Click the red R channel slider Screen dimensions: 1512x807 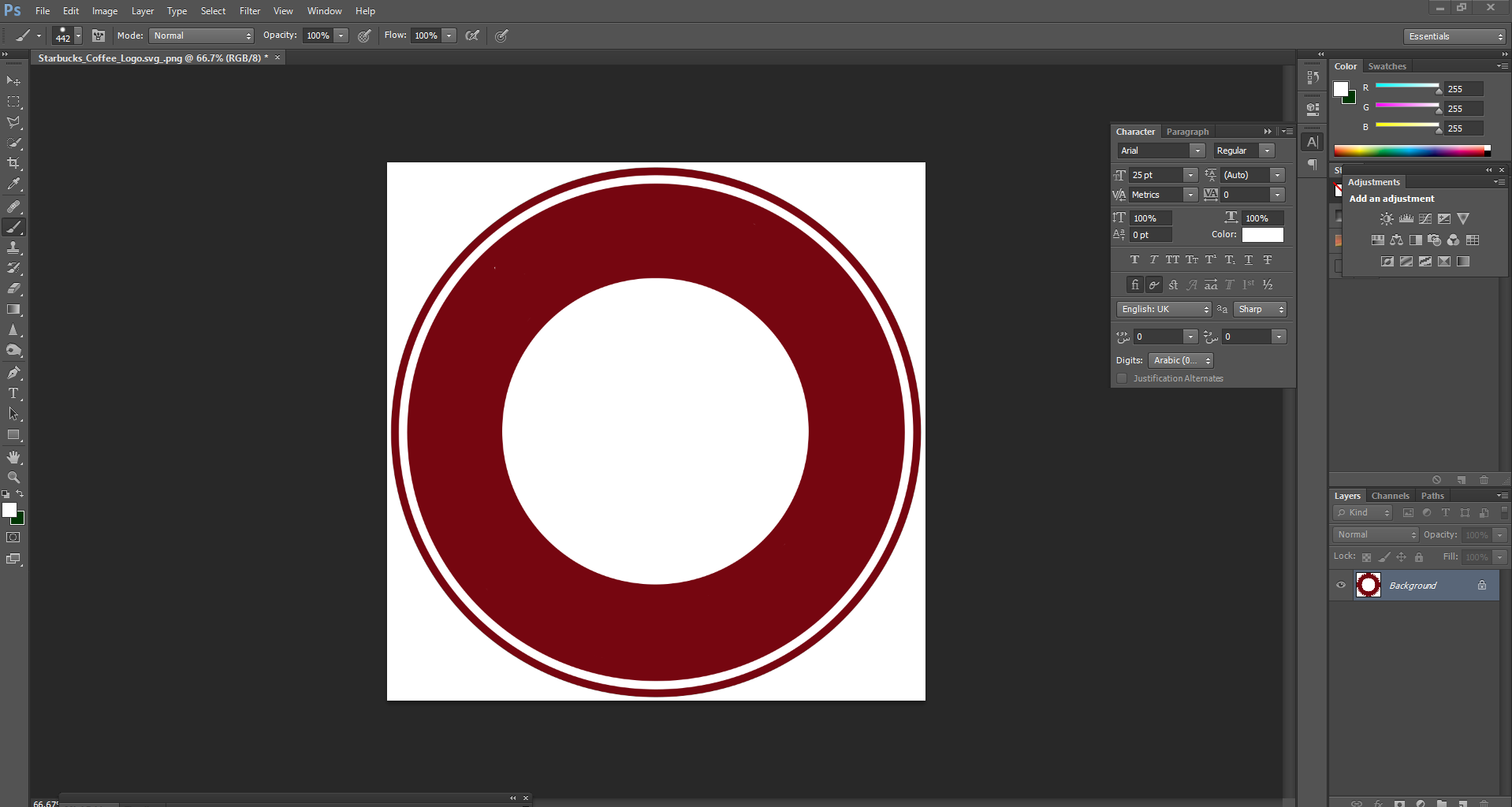pyautogui.click(x=1408, y=86)
